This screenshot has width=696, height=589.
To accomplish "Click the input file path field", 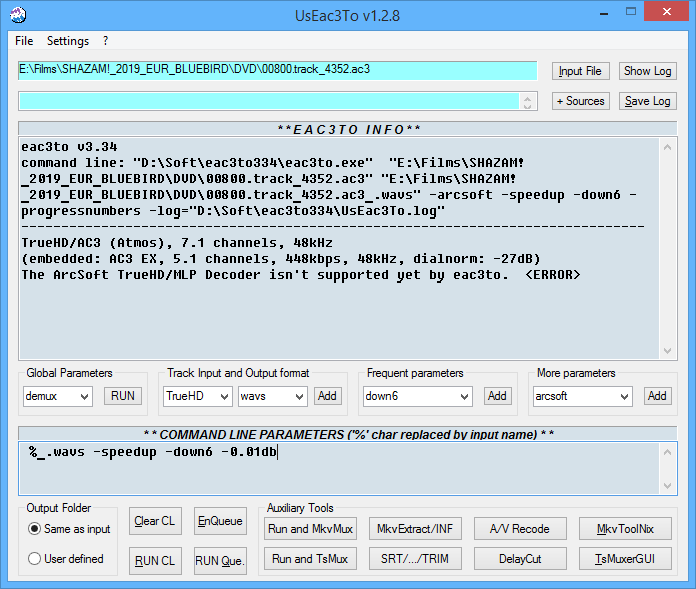I will tap(277, 70).
